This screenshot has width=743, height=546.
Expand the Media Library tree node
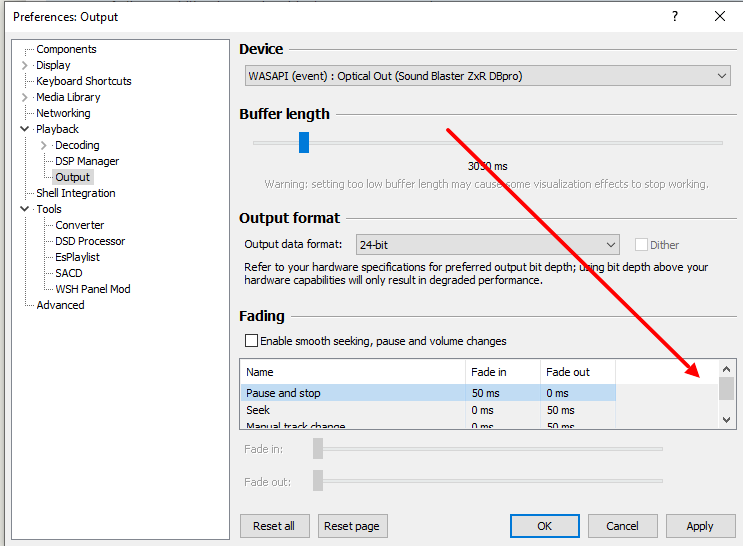point(25,97)
